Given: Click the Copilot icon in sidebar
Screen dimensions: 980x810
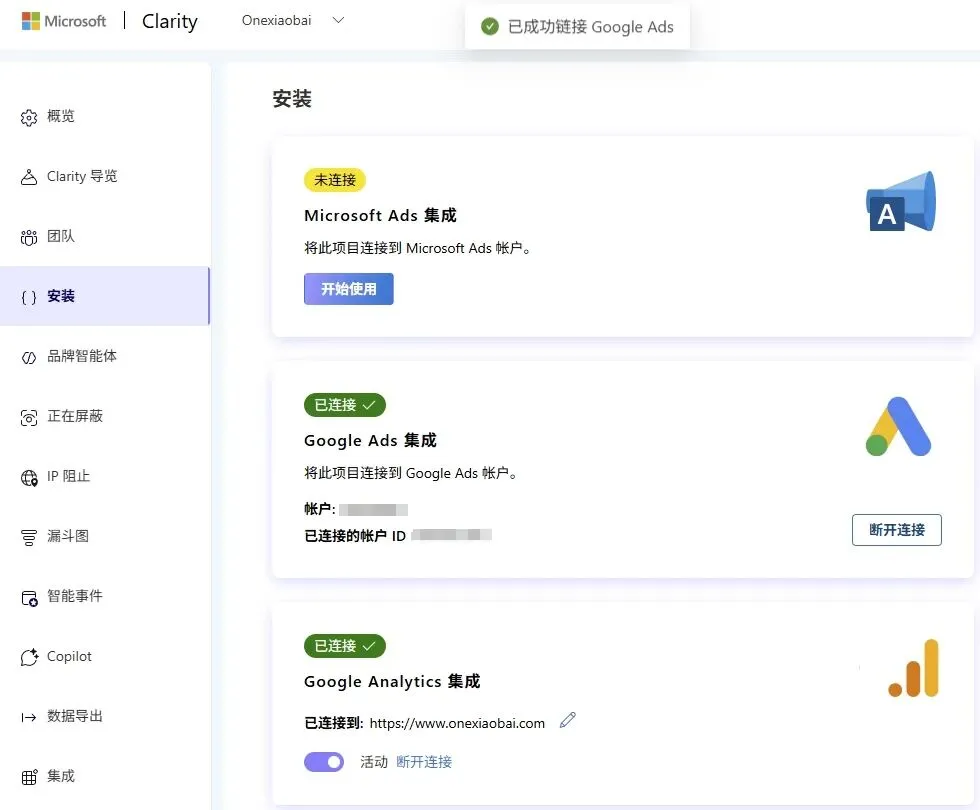Looking at the screenshot, I should point(29,657).
